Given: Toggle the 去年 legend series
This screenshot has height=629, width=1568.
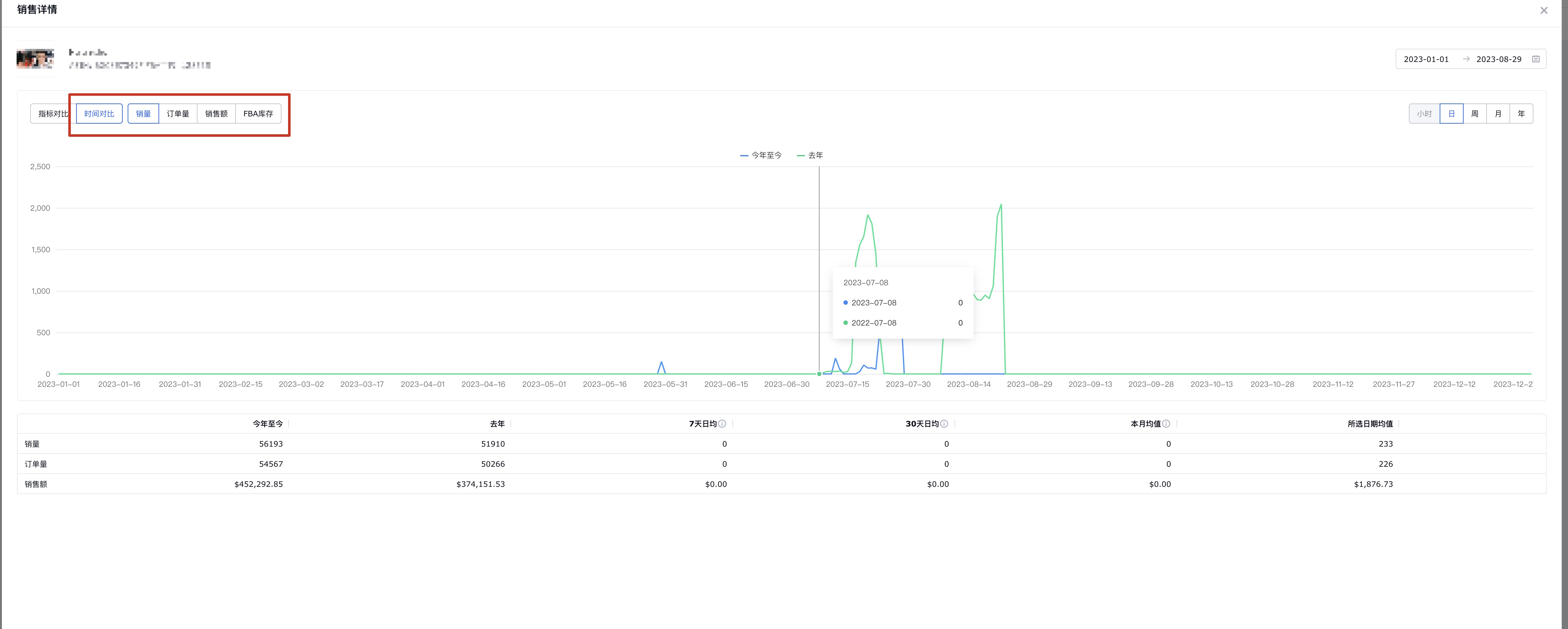Looking at the screenshot, I should (x=810, y=155).
